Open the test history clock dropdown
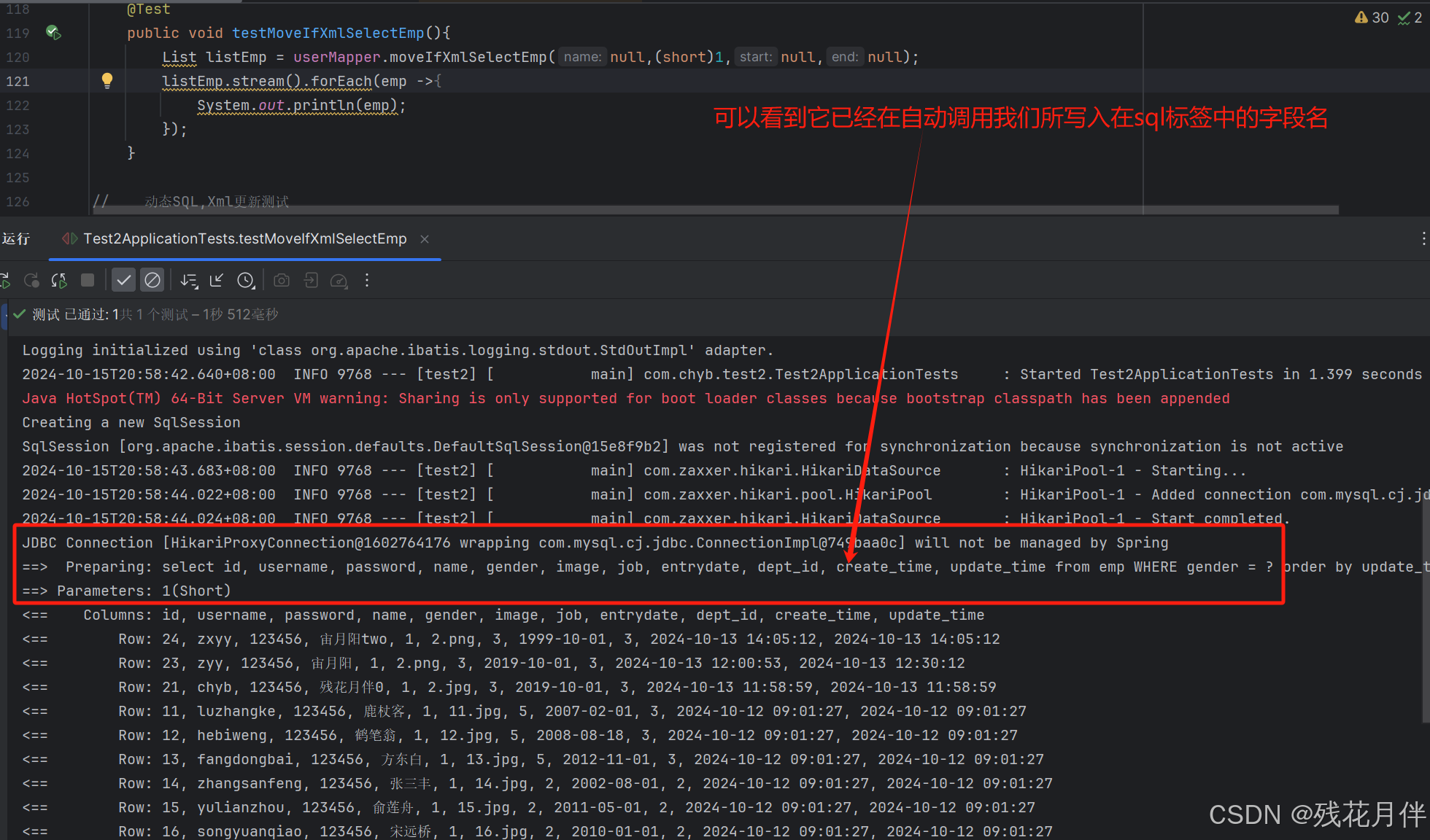 [x=246, y=281]
